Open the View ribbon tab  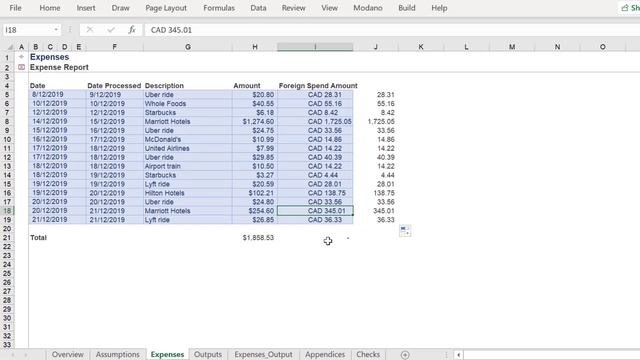tap(329, 8)
